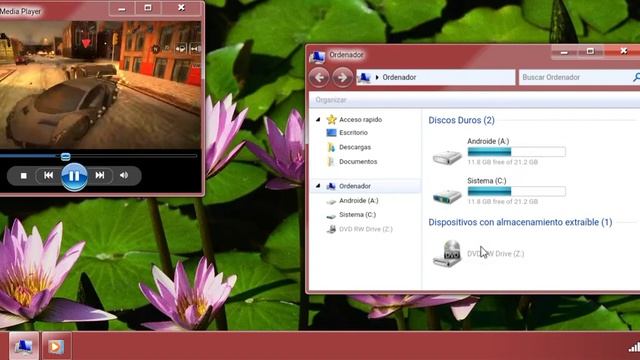Mute the Media Player volume

pyautogui.click(x=124, y=176)
